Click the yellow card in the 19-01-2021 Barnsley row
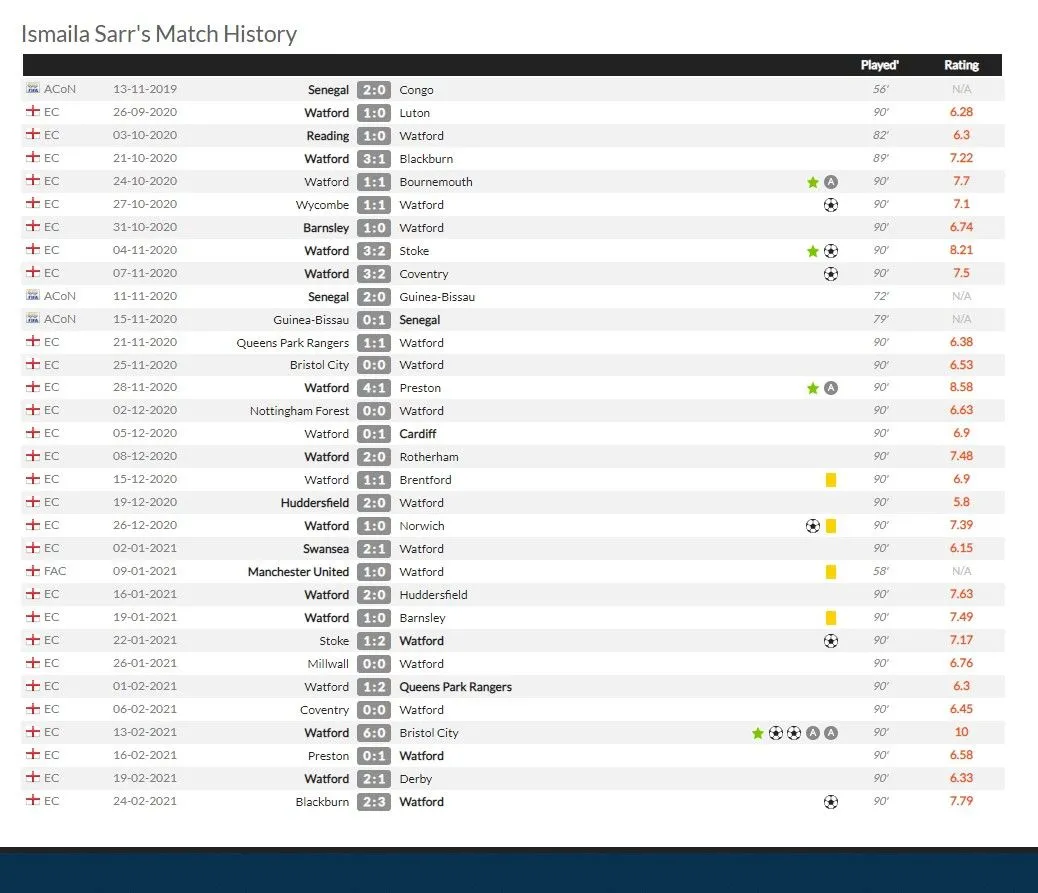This screenshot has width=1038, height=893. click(x=831, y=618)
